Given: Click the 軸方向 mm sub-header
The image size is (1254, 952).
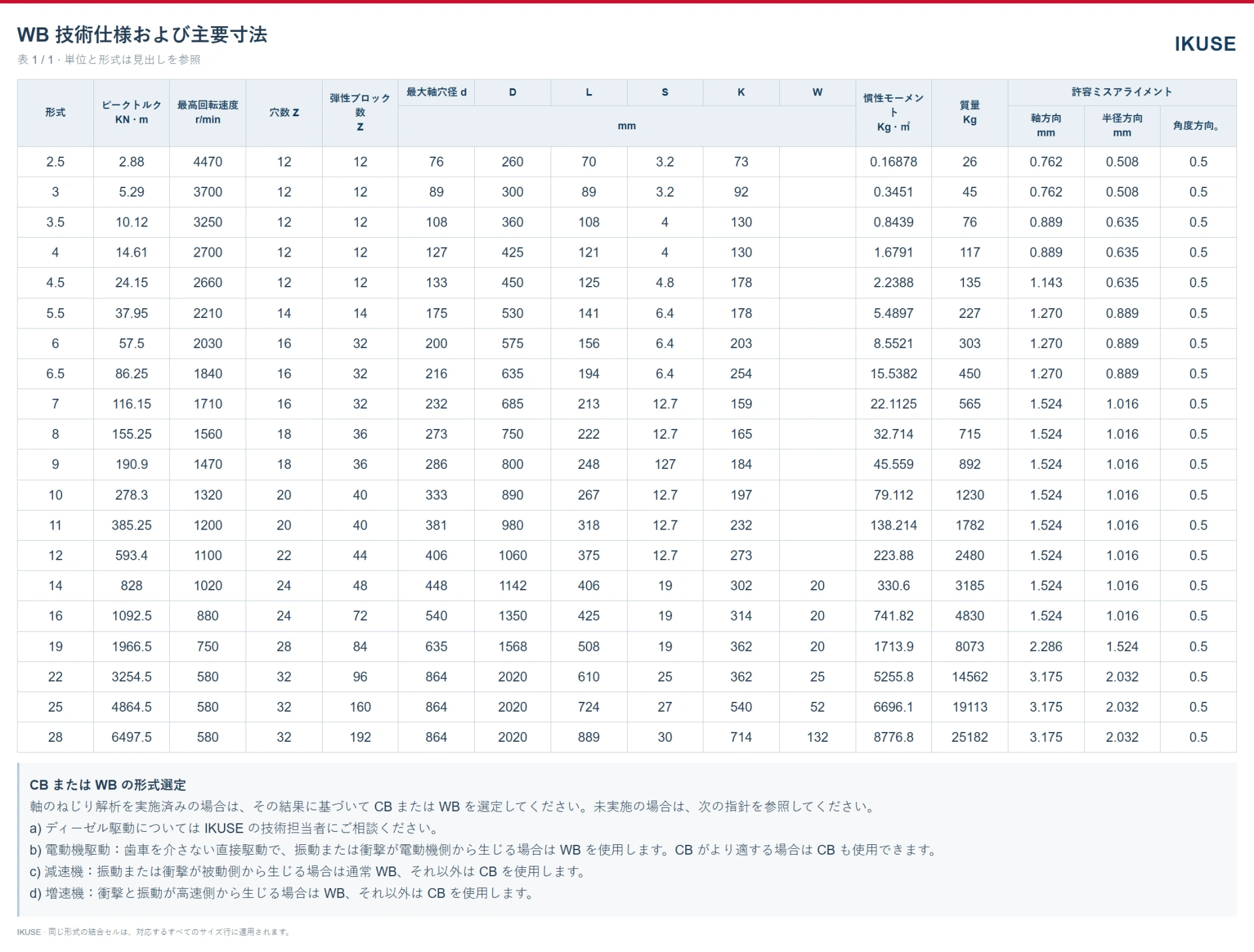Looking at the screenshot, I should coord(1046,125).
